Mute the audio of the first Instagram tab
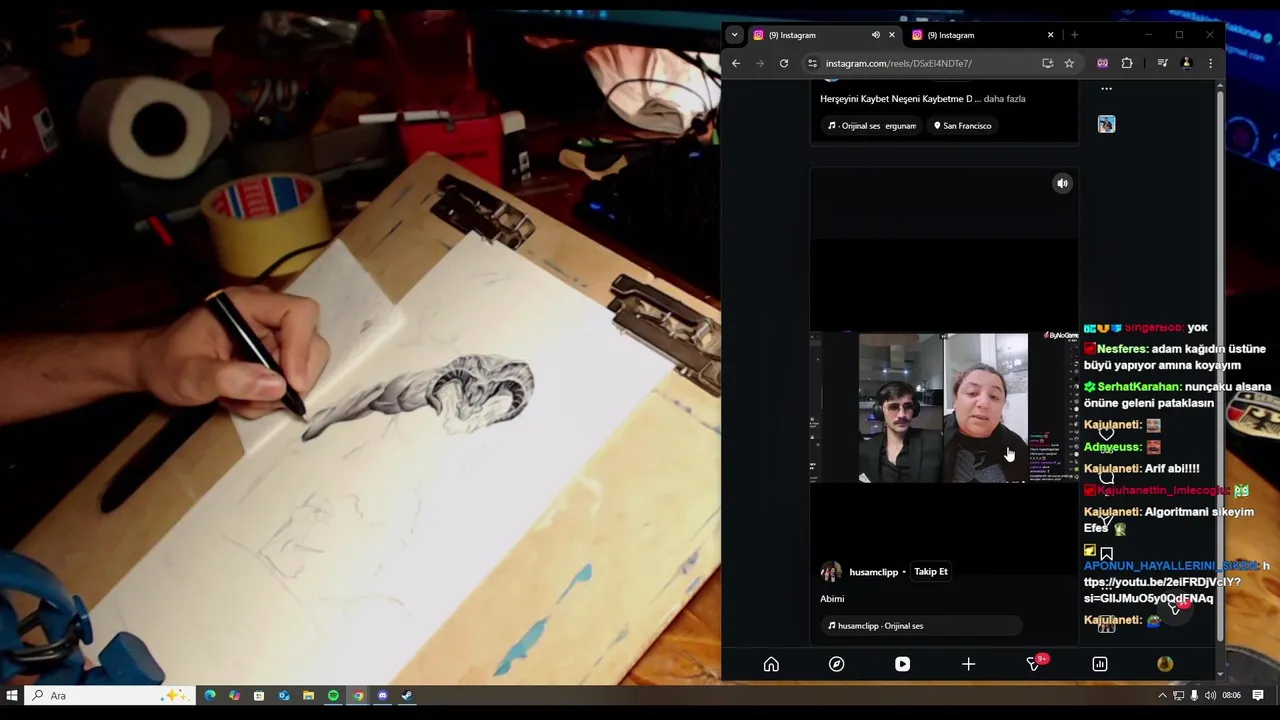1280x720 pixels. coord(875,35)
